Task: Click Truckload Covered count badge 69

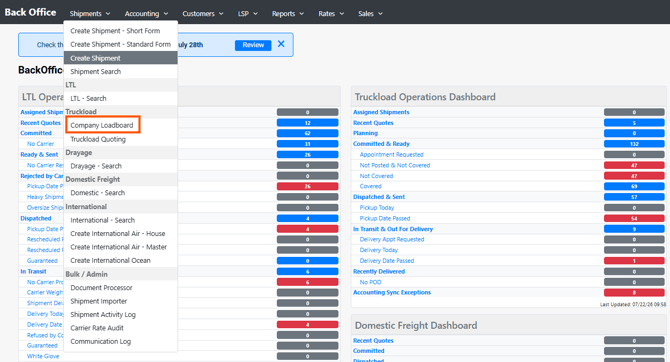Action: (634, 186)
